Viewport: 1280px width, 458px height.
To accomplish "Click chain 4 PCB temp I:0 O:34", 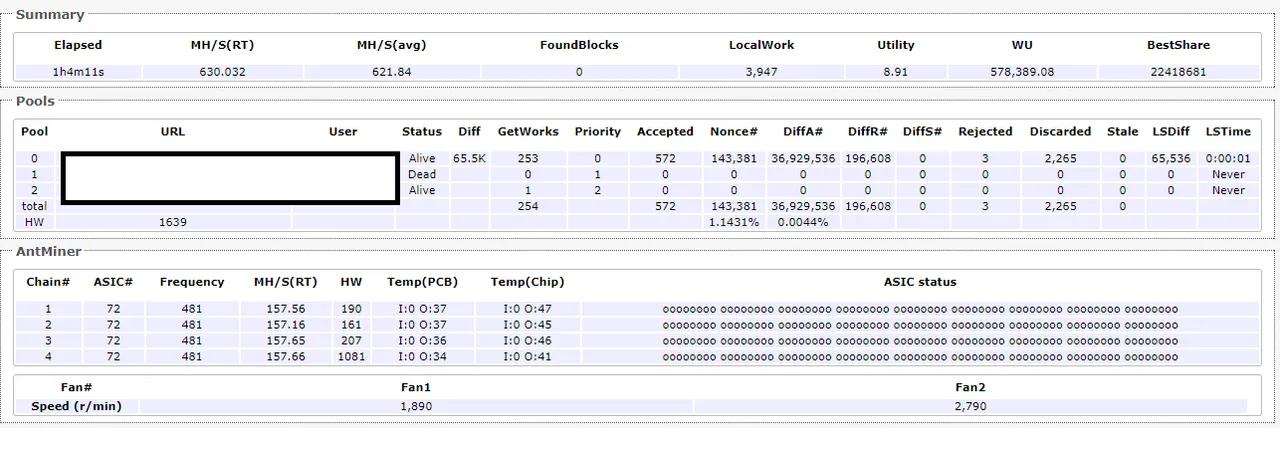I will tap(422, 357).
